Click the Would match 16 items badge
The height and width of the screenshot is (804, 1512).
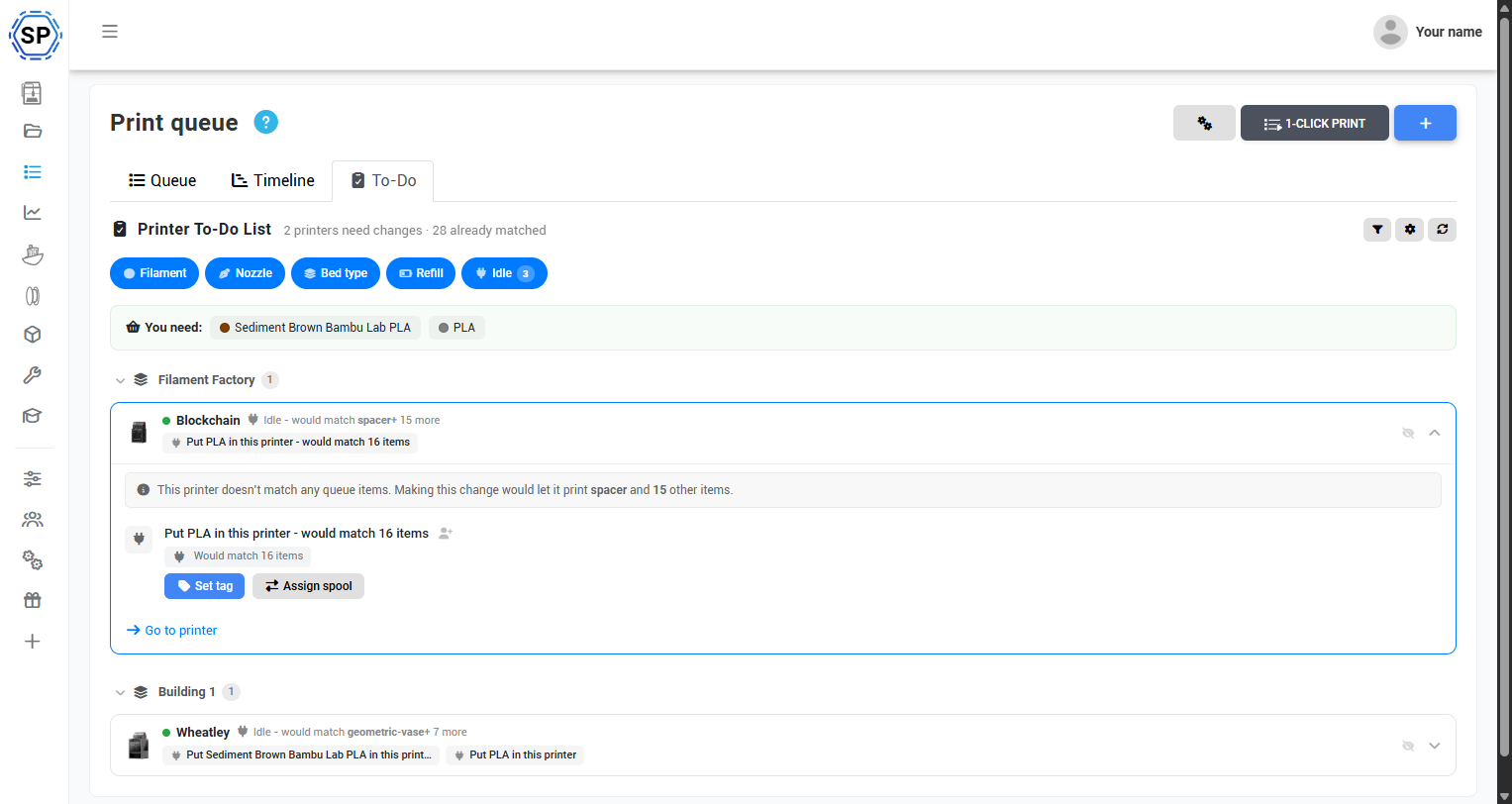click(238, 556)
